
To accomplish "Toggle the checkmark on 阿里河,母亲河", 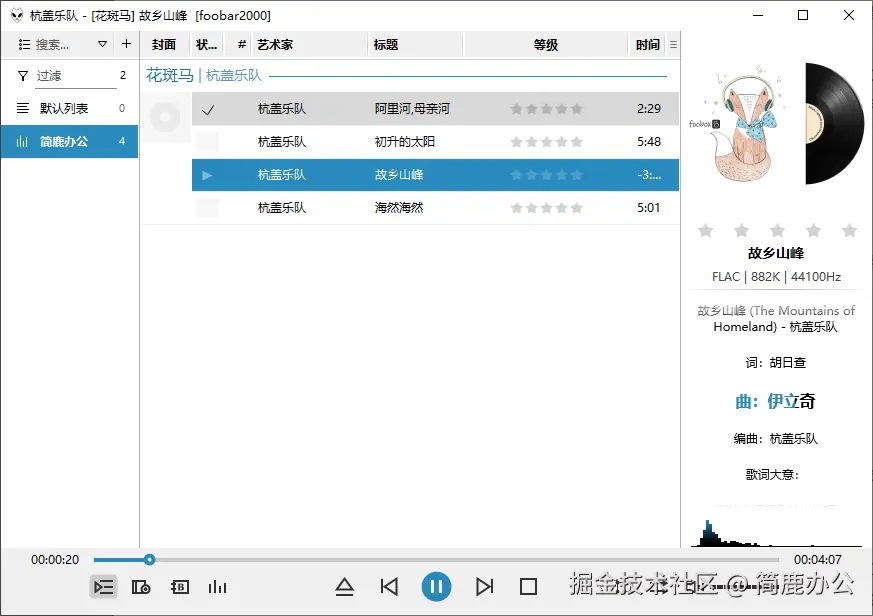I will coord(209,108).
